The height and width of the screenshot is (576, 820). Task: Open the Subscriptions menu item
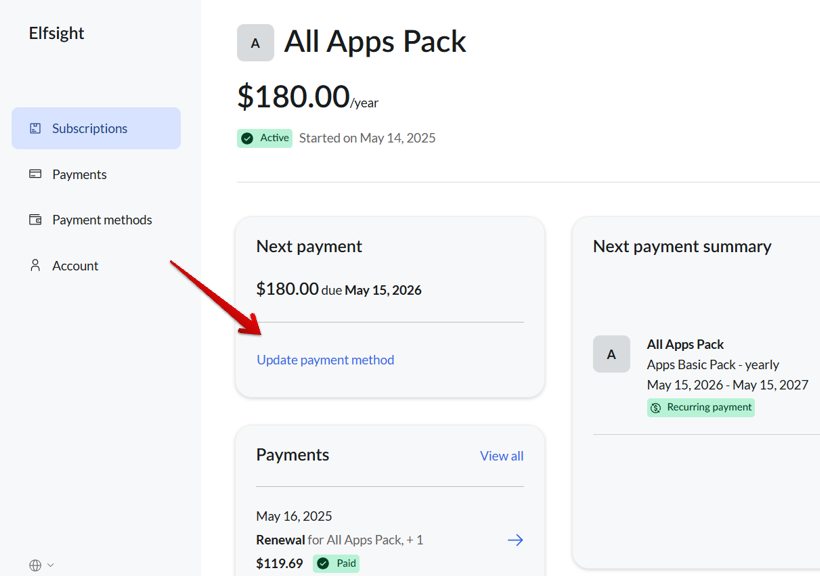90,128
